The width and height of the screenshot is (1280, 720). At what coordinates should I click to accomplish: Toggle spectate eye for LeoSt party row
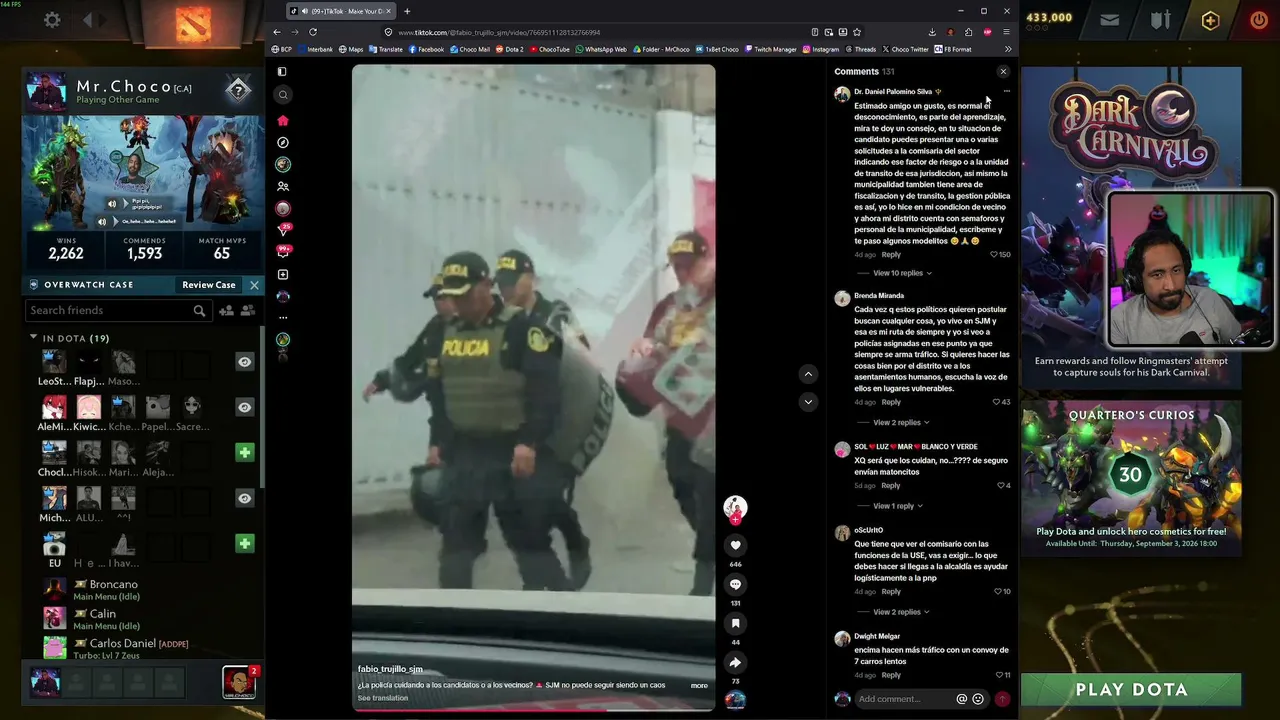pos(244,362)
